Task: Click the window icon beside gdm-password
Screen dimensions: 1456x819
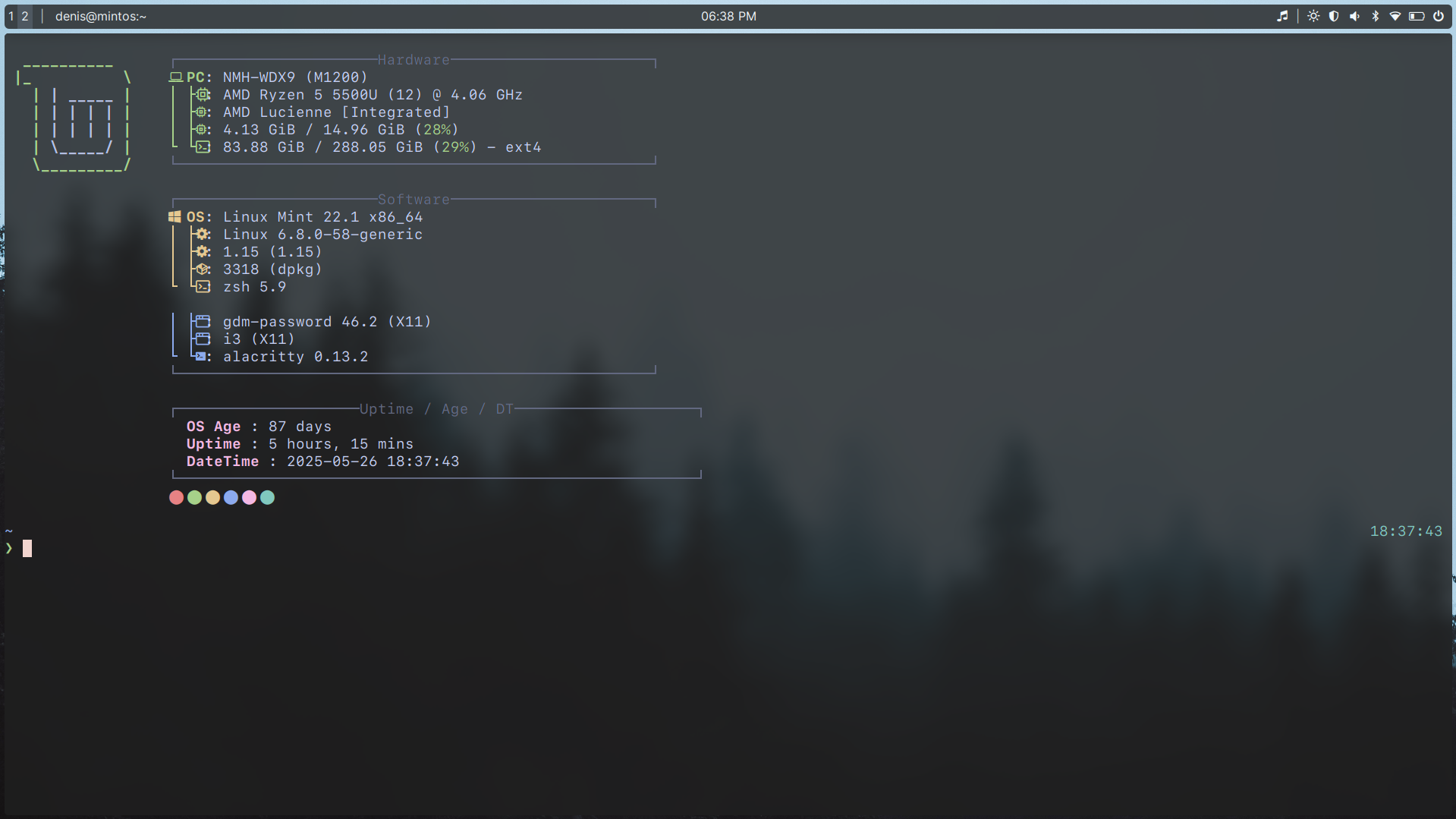Action: (x=203, y=322)
